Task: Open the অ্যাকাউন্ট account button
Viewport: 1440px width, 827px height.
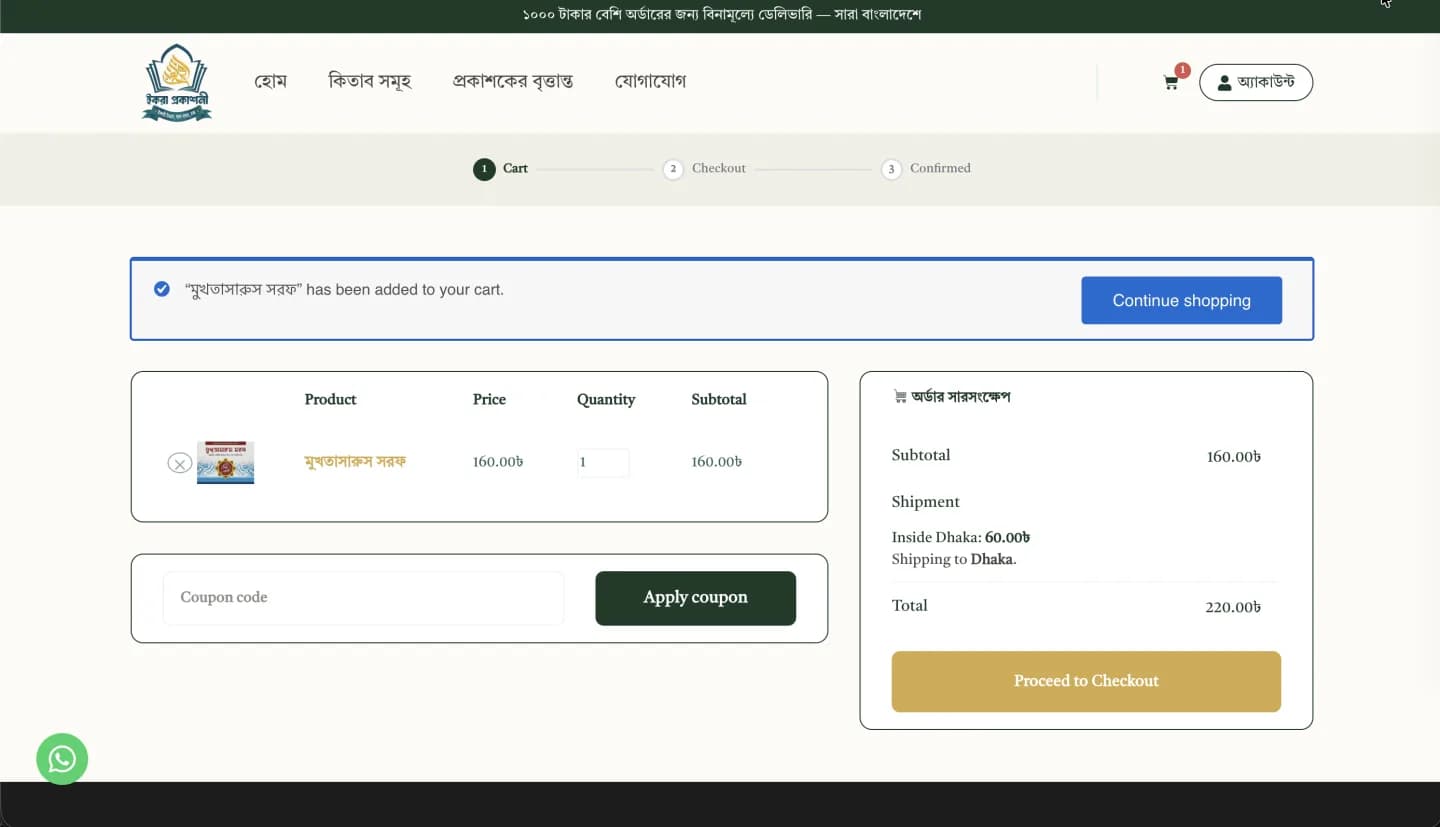Action: 1256,83
